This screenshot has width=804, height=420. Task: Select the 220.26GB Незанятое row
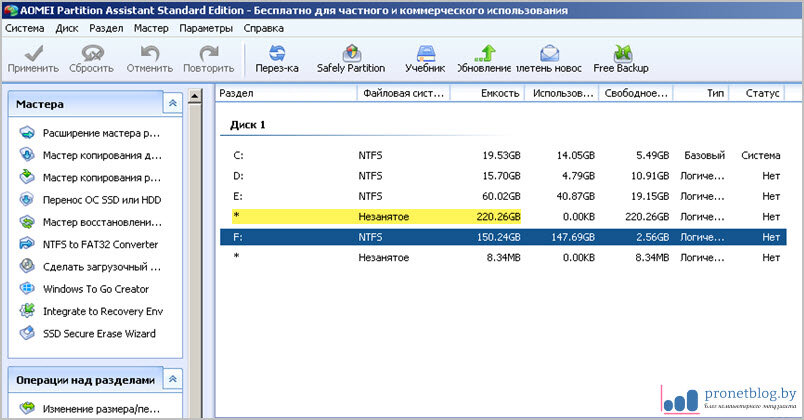click(503, 216)
